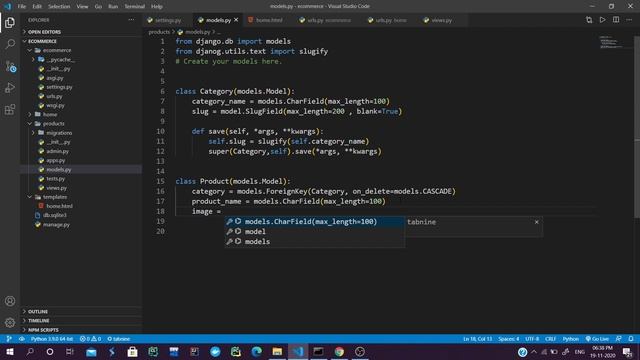Open notifications bell in status bar
The height and width of the screenshot is (360, 640).
tap(631, 339)
